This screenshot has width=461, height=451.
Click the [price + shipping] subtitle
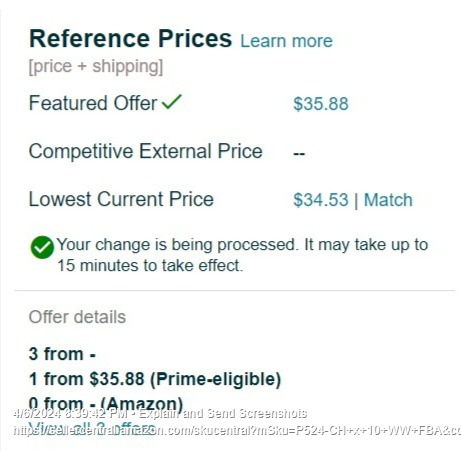coord(96,66)
